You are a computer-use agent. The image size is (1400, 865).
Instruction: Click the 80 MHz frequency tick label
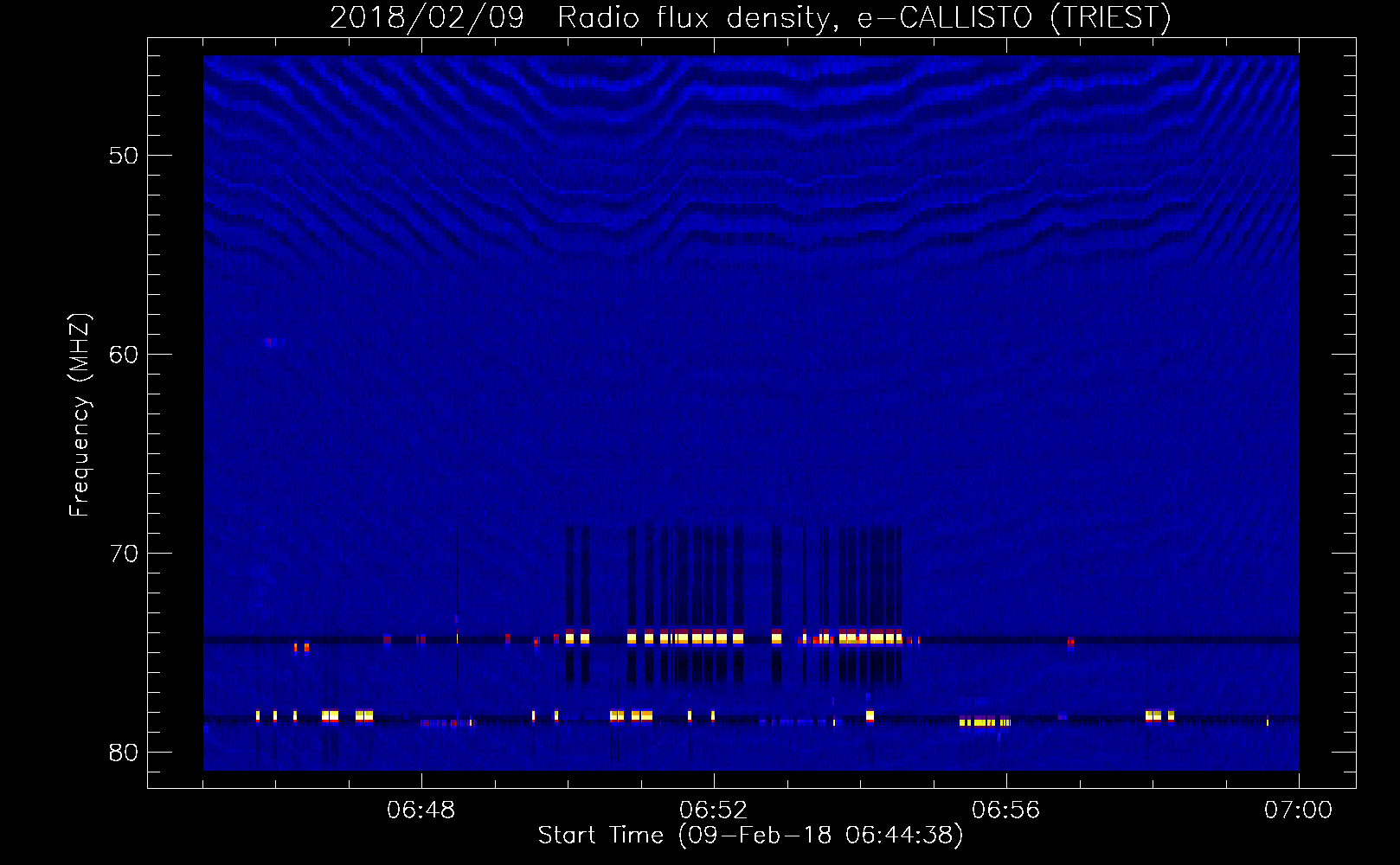tap(124, 753)
